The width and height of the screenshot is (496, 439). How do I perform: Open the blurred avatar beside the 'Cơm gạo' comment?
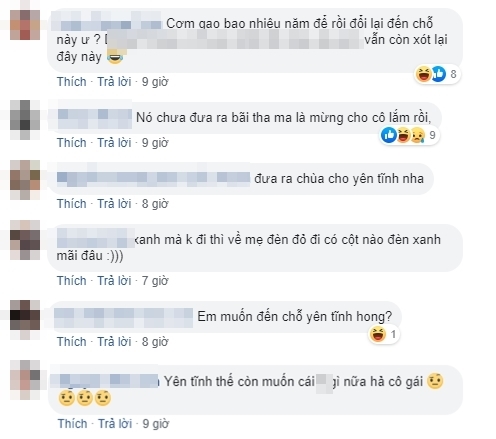pos(25,25)
